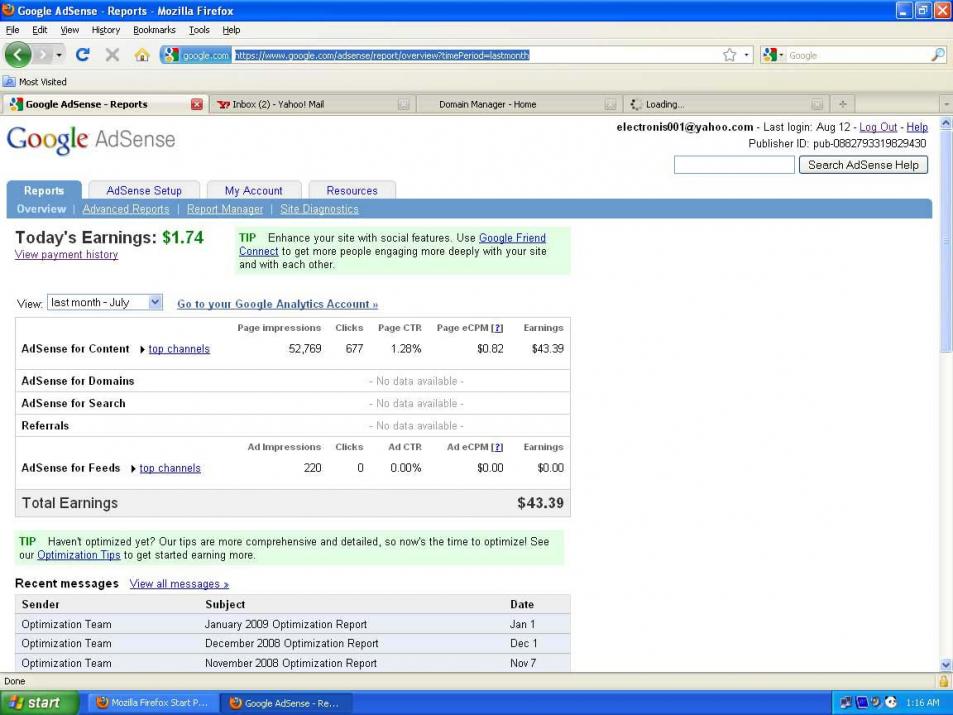953x715 pixels.
Task: Reload the page with the refresh icon
Action: (83, 55)
